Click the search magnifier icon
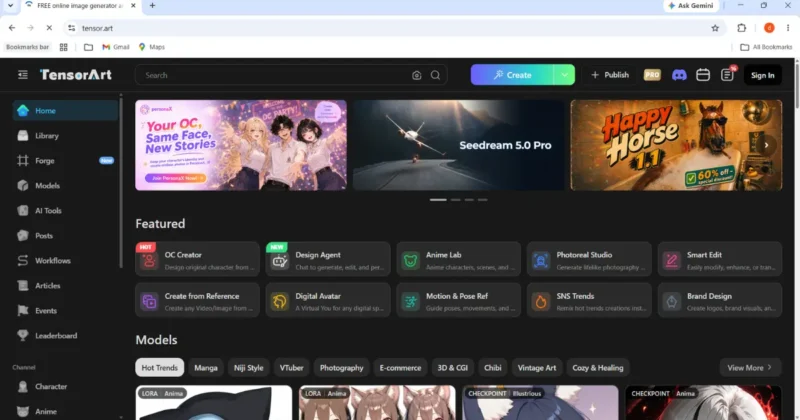 (x=435, y=75)
